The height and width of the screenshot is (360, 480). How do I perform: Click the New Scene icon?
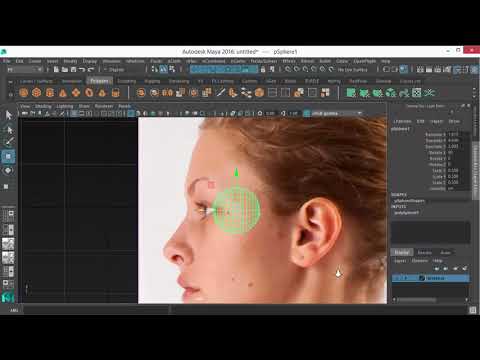[x=56, y=69]
